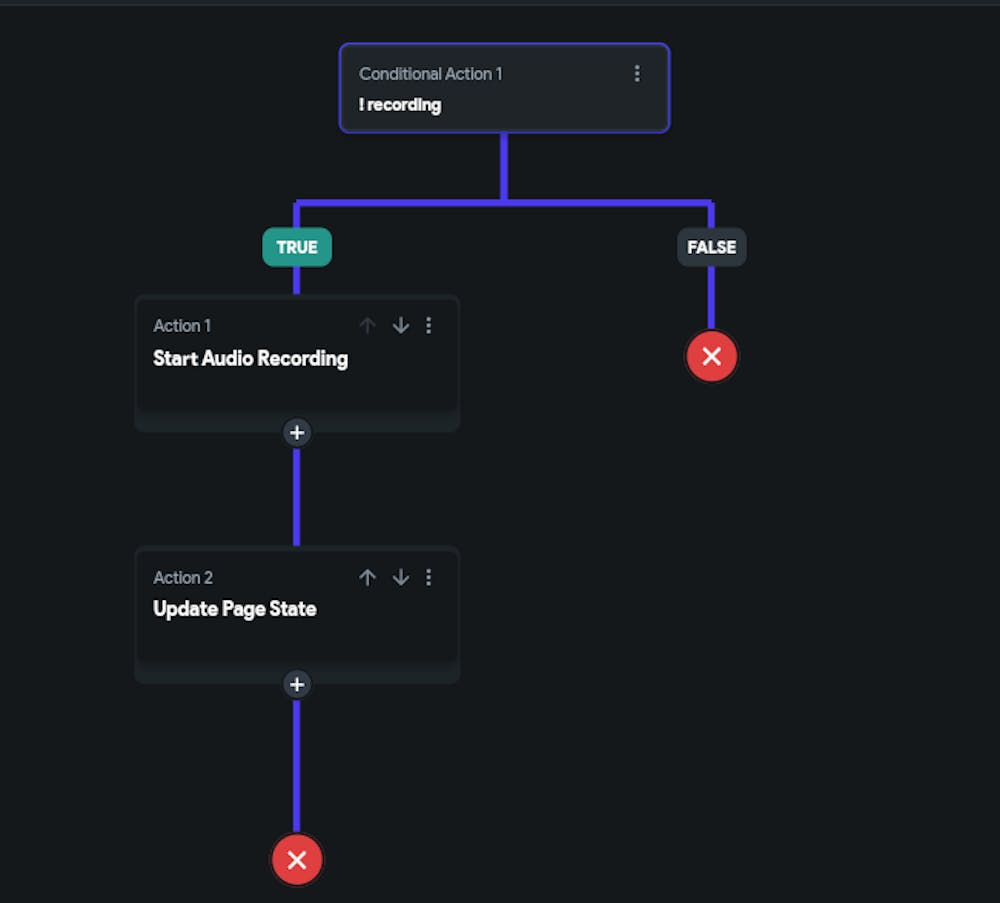Click the red terminate icon under FALSE

(712, 356)
